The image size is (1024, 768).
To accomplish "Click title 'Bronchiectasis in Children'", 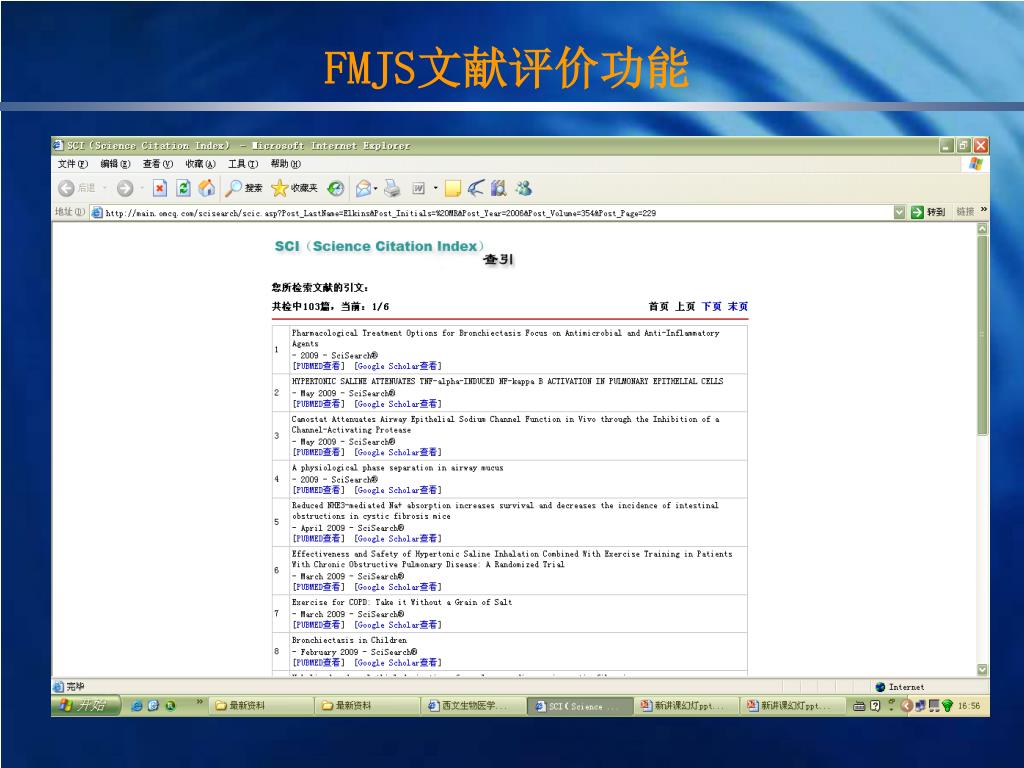I will (349, 641).
